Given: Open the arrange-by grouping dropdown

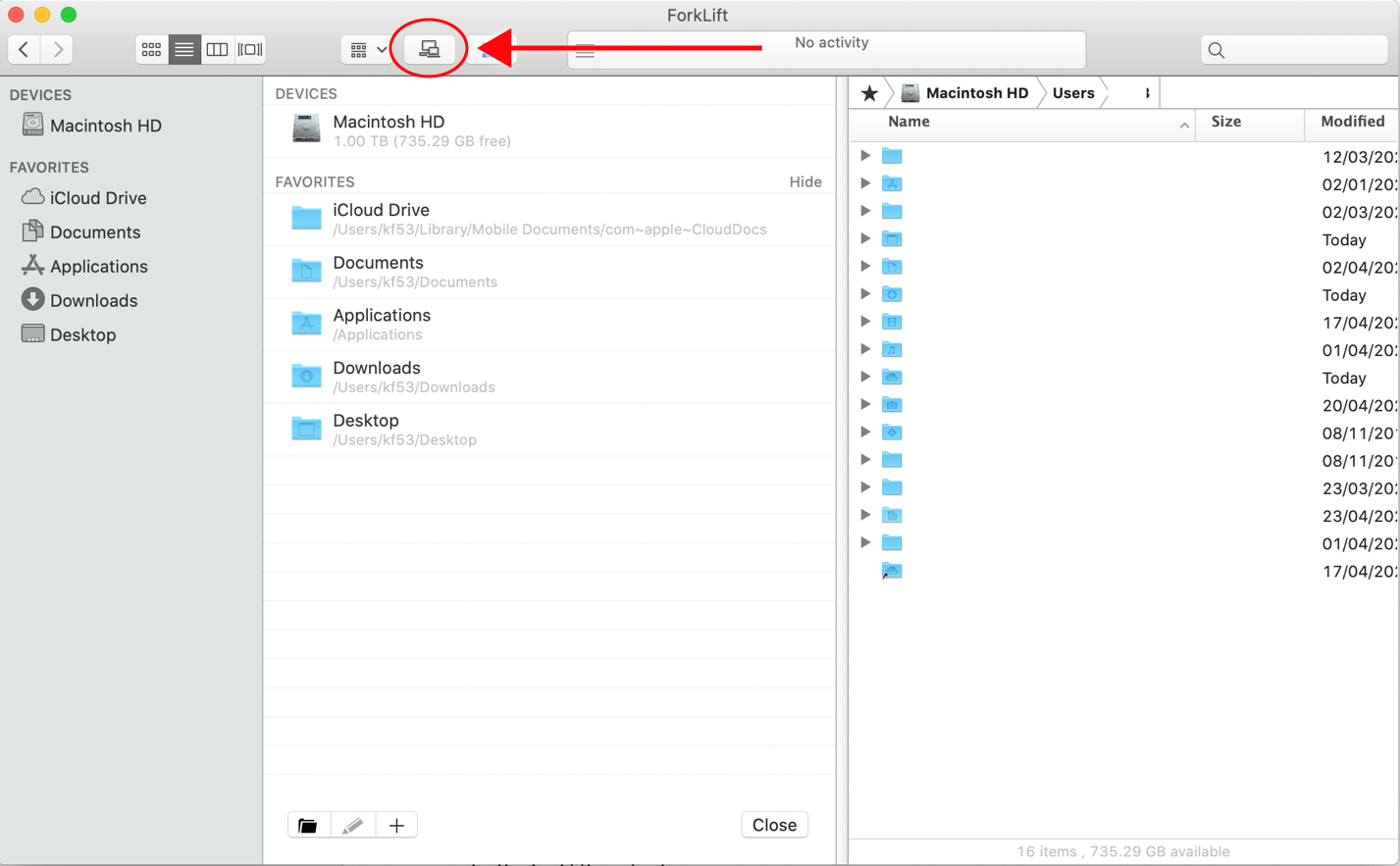Looking at the screenshot, I should pos(367,49).
